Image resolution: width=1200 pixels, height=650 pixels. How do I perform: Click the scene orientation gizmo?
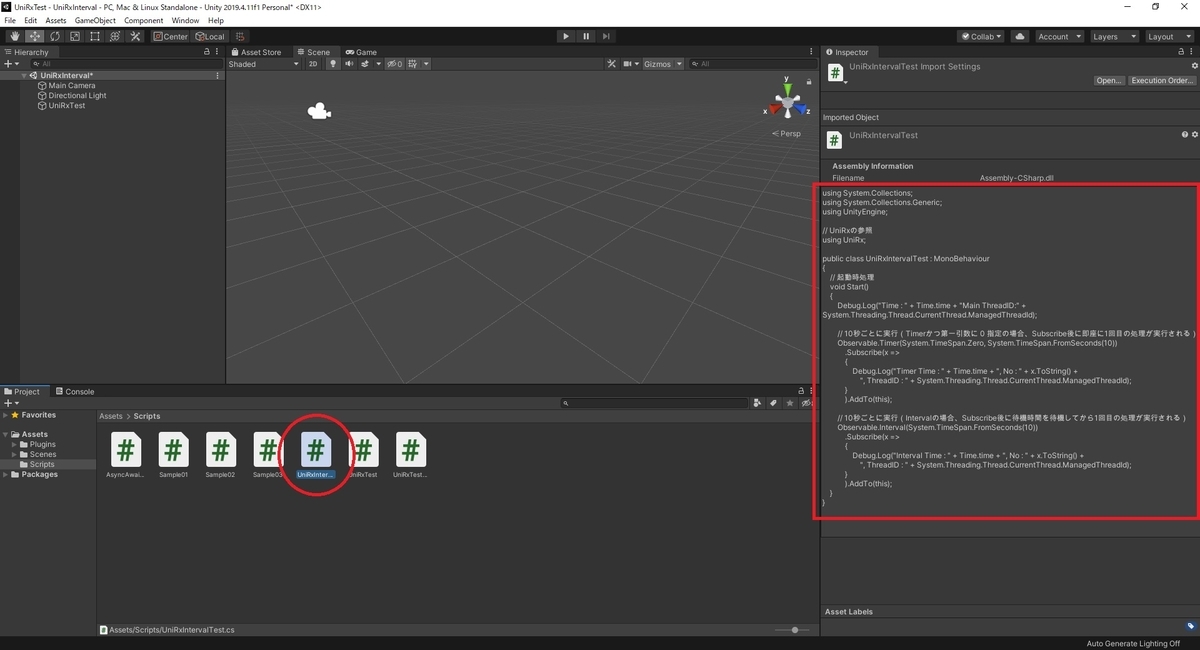click(x=788, y=102)
